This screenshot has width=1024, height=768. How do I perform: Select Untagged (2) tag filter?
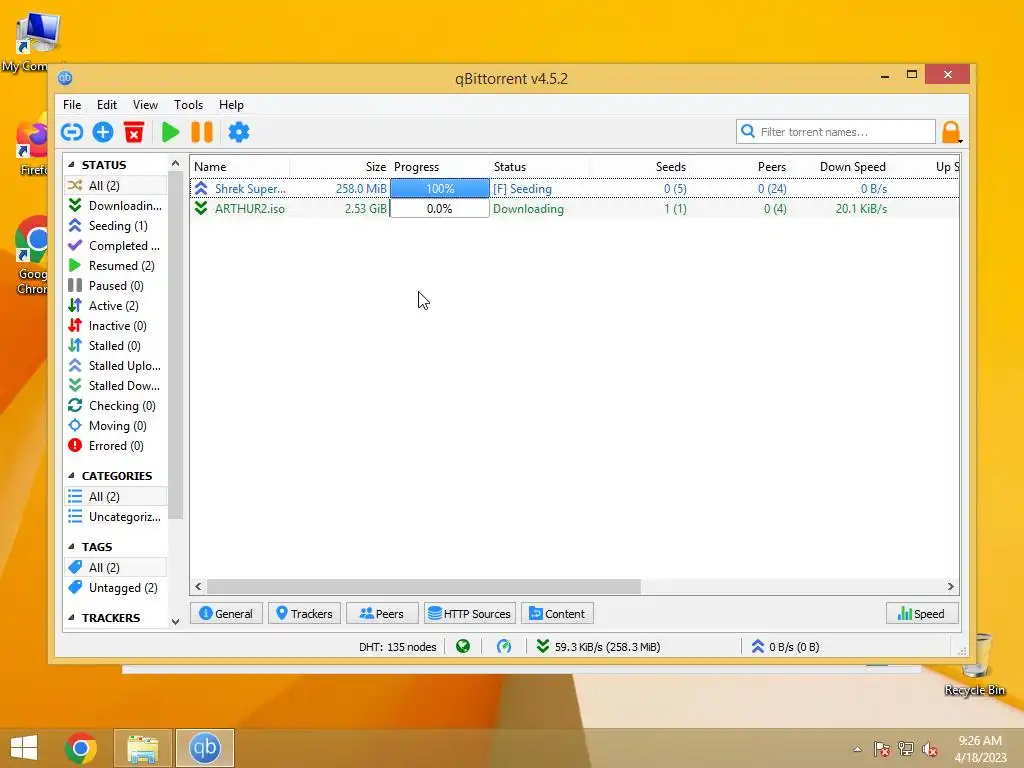[115, 588]
